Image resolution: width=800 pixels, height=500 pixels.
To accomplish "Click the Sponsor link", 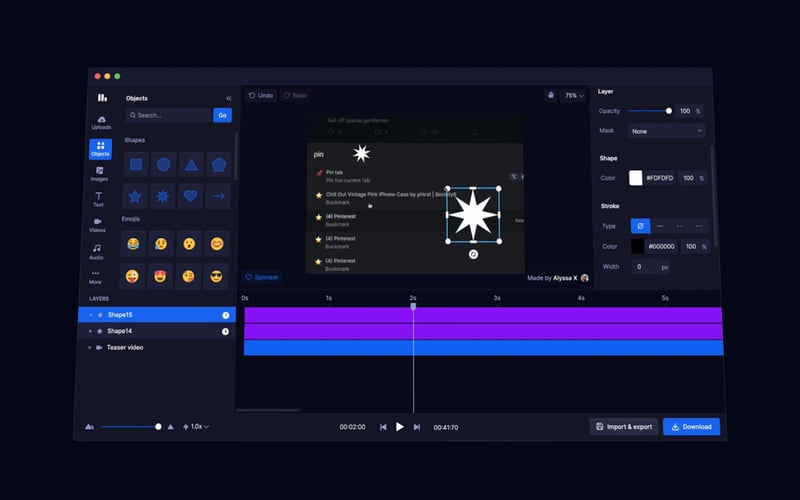I will (262, 277).
